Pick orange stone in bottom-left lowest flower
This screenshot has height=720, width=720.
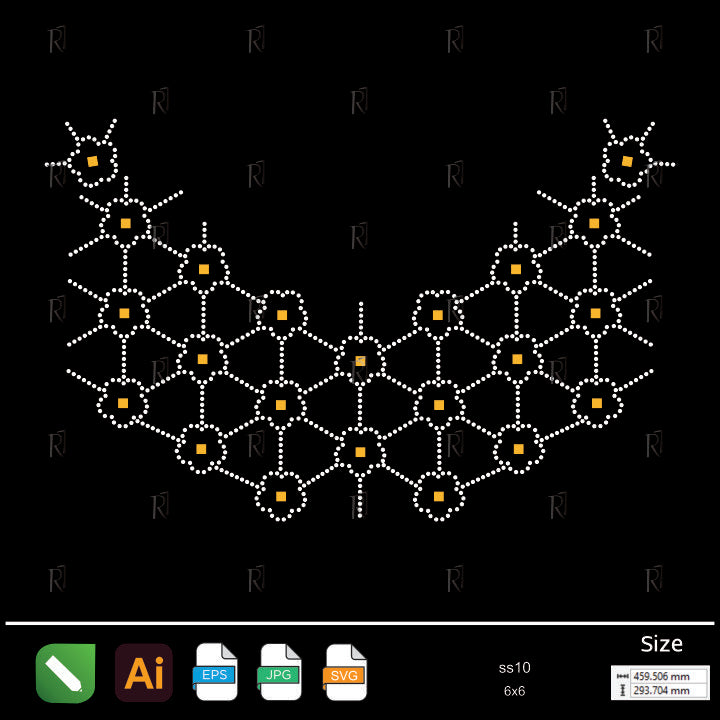pos(281,496)
